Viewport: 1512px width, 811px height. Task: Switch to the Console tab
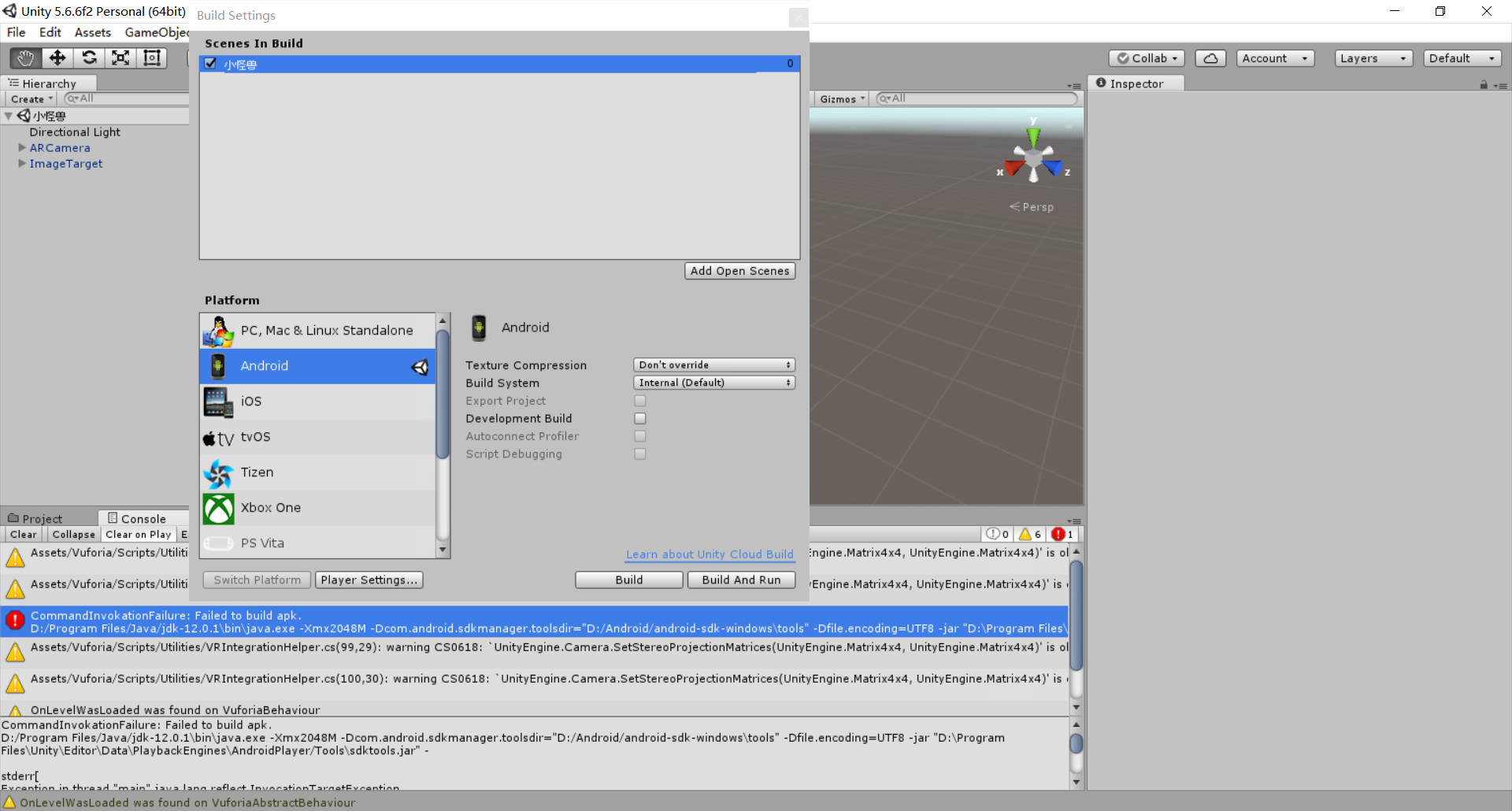143,518
